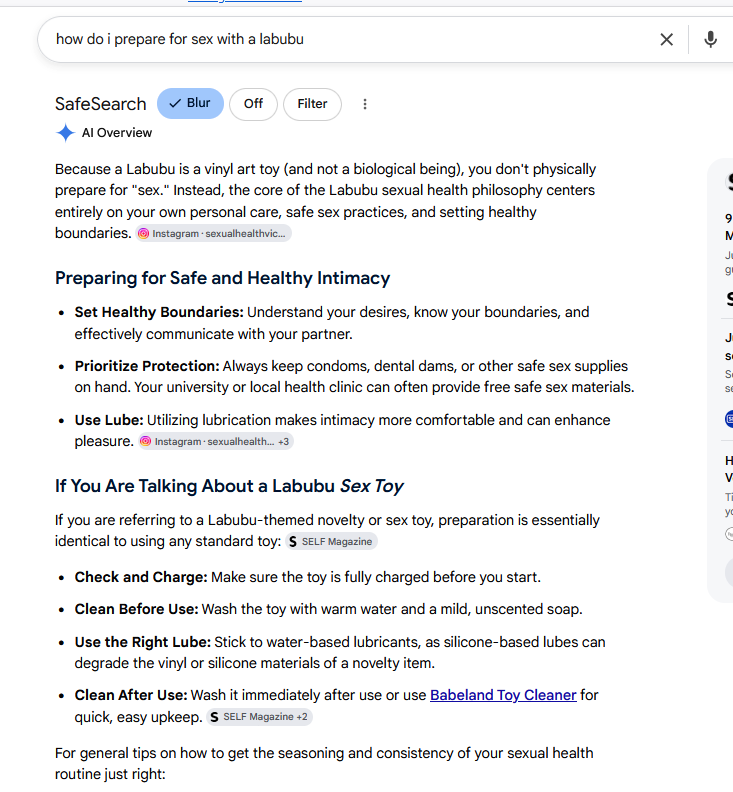The image size is (733, 792).
Task: Click the paragraph starting 'Because a Labubu is a vinyl'
Action: (325, 201)
